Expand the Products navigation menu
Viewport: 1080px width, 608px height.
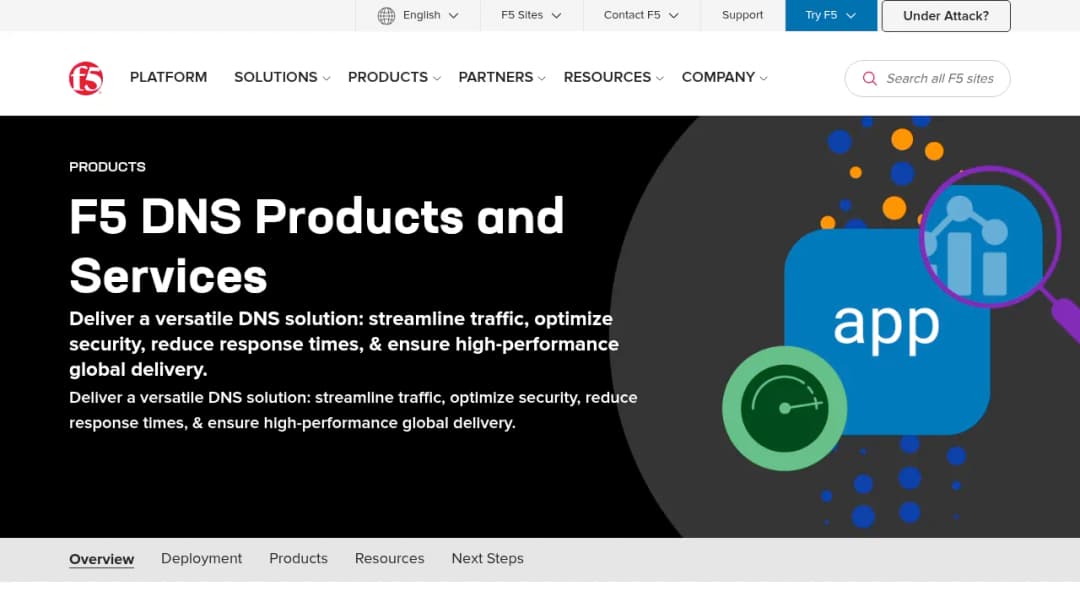(394, 77)
